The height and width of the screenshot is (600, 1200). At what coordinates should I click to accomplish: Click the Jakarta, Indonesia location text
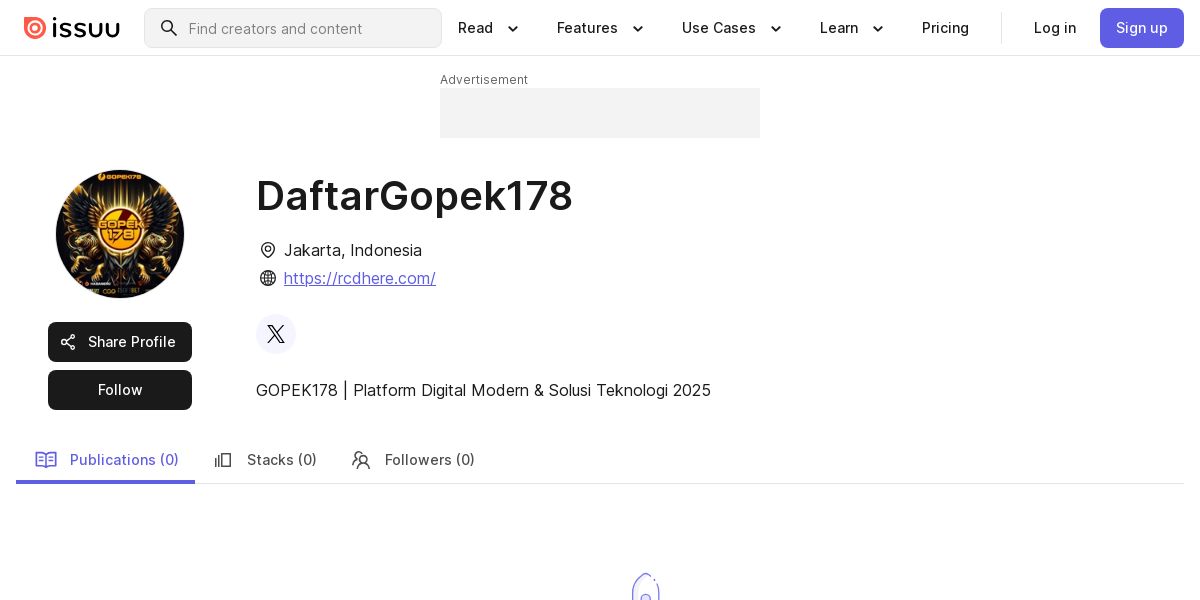[x=353, y=250]
